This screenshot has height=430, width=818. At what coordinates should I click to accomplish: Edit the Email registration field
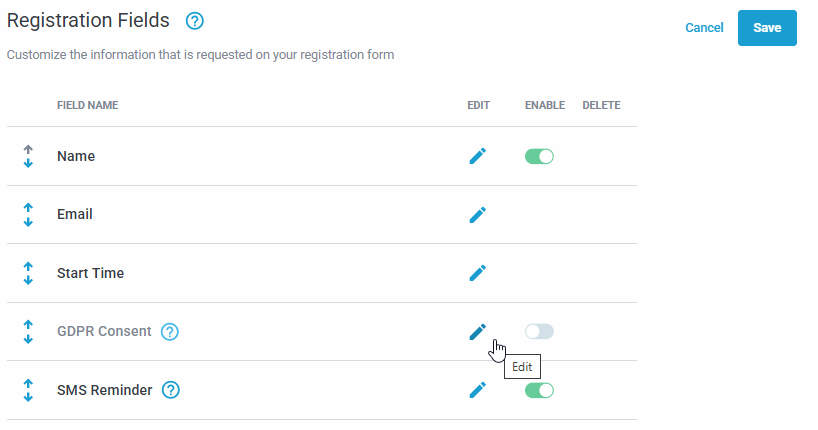(478, 214)
